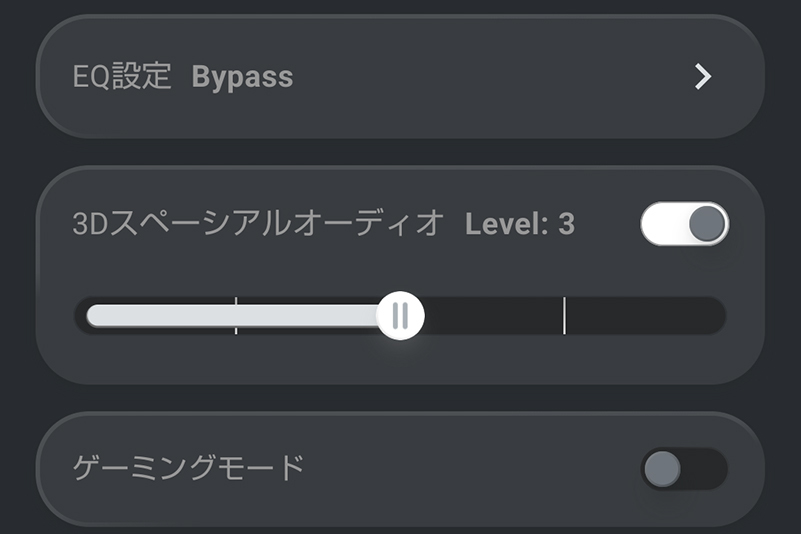Image resolution: width=801 pixels, height=534 pixels.
Task: Click the second tick mark on the slider
Action: coord(564,316)
